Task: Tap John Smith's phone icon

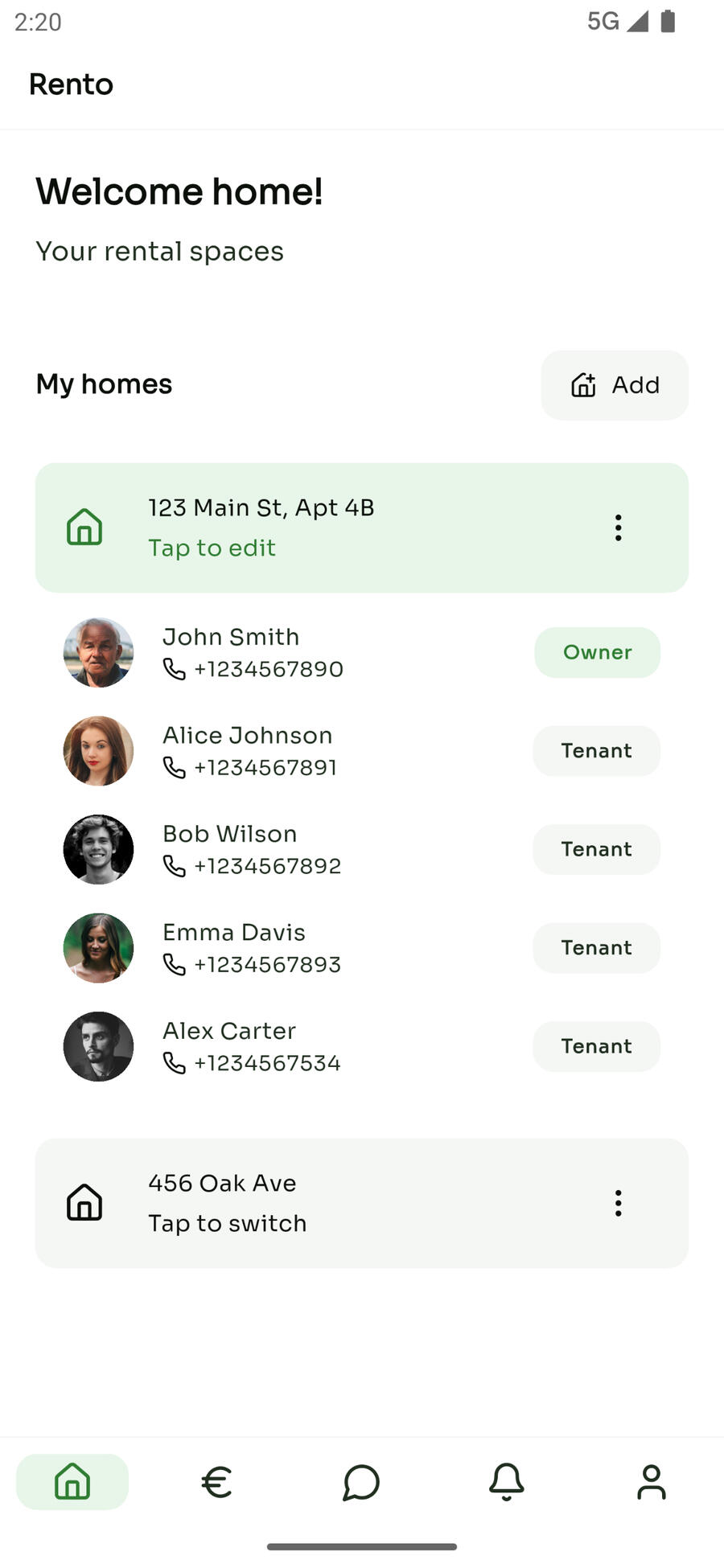Action: click(174, 669)
